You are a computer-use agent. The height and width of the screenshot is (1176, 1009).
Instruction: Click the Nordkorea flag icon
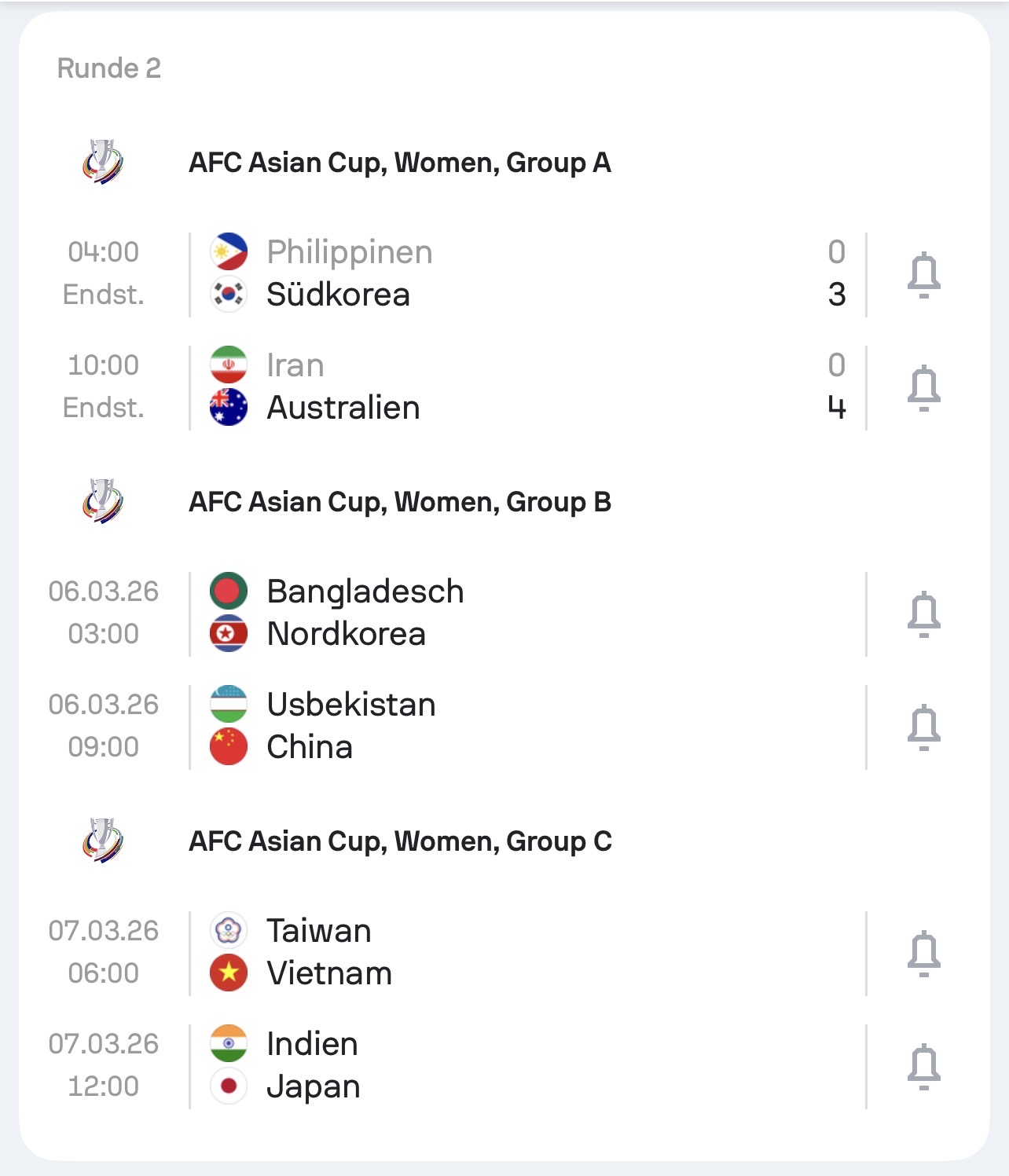coord(229,634)
